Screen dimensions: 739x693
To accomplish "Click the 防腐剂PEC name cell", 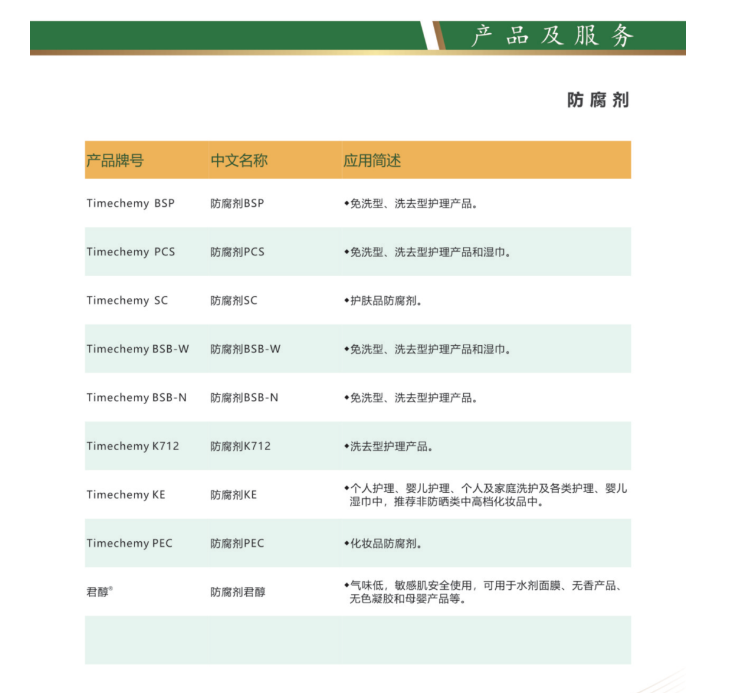I will [x=237, y=543].
